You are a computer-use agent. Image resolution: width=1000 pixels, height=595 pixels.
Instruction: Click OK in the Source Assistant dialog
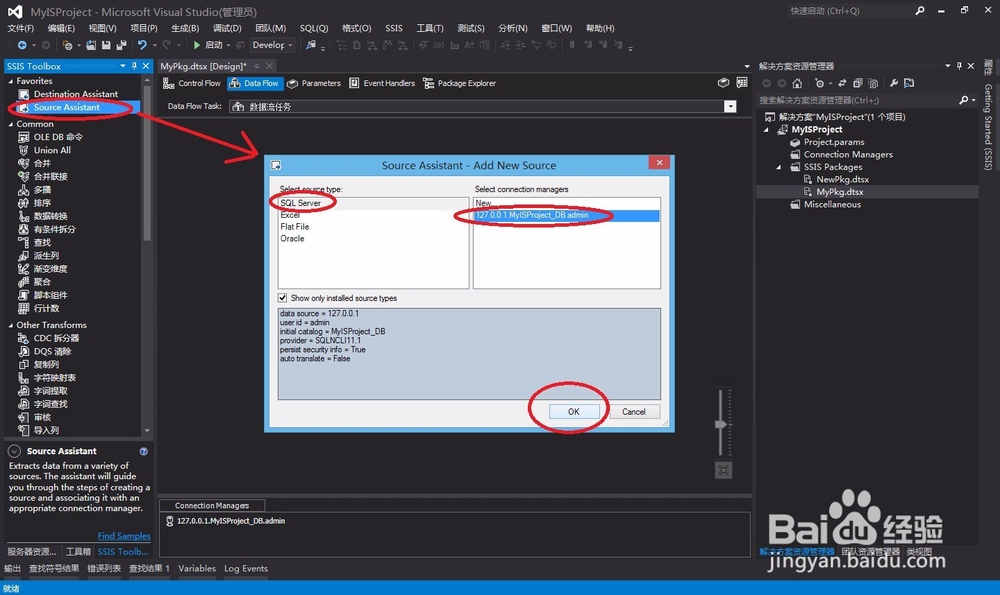pyautogui.click(x=574, y=412)
